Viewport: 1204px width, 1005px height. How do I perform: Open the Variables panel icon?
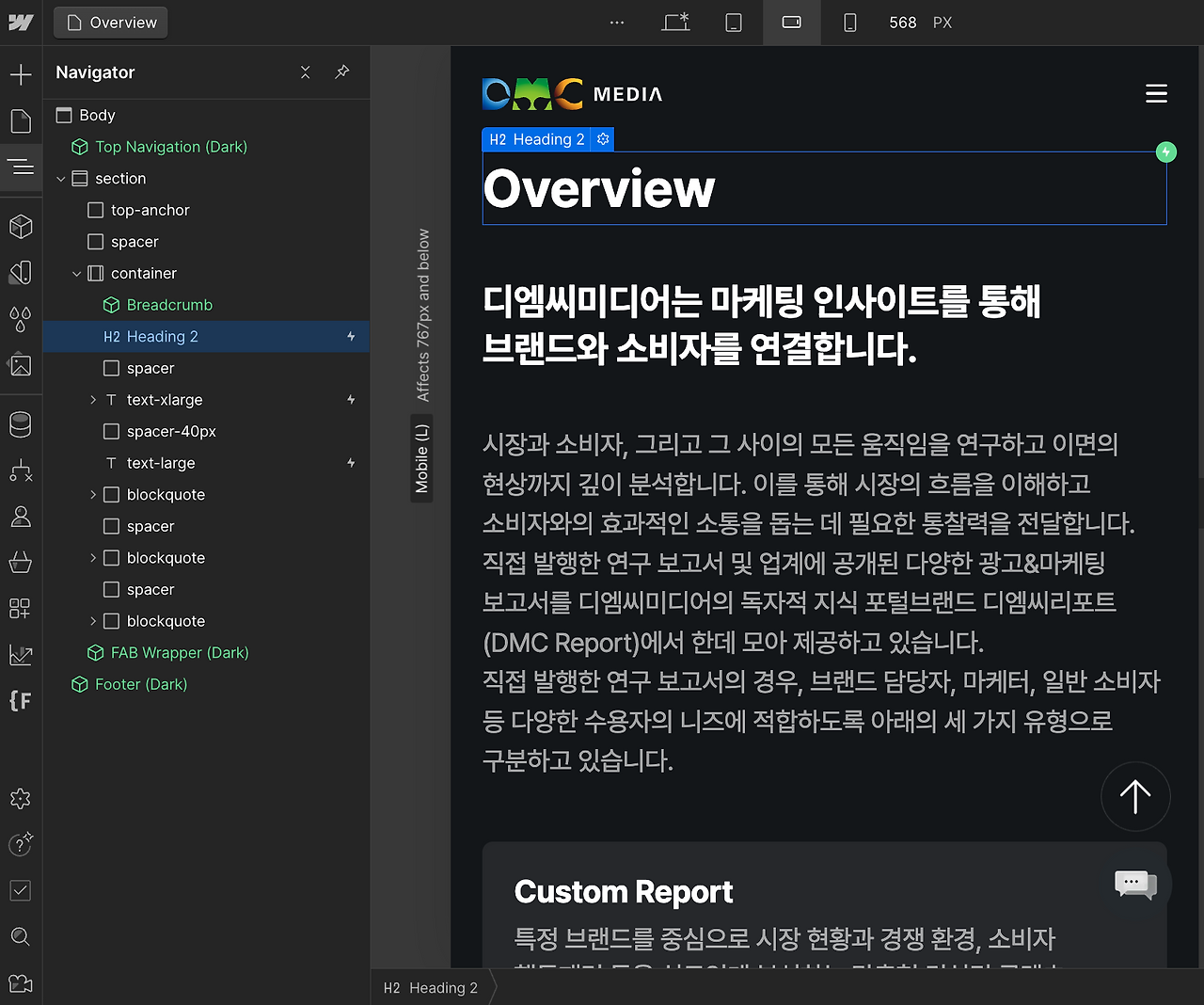pos(21,272)
